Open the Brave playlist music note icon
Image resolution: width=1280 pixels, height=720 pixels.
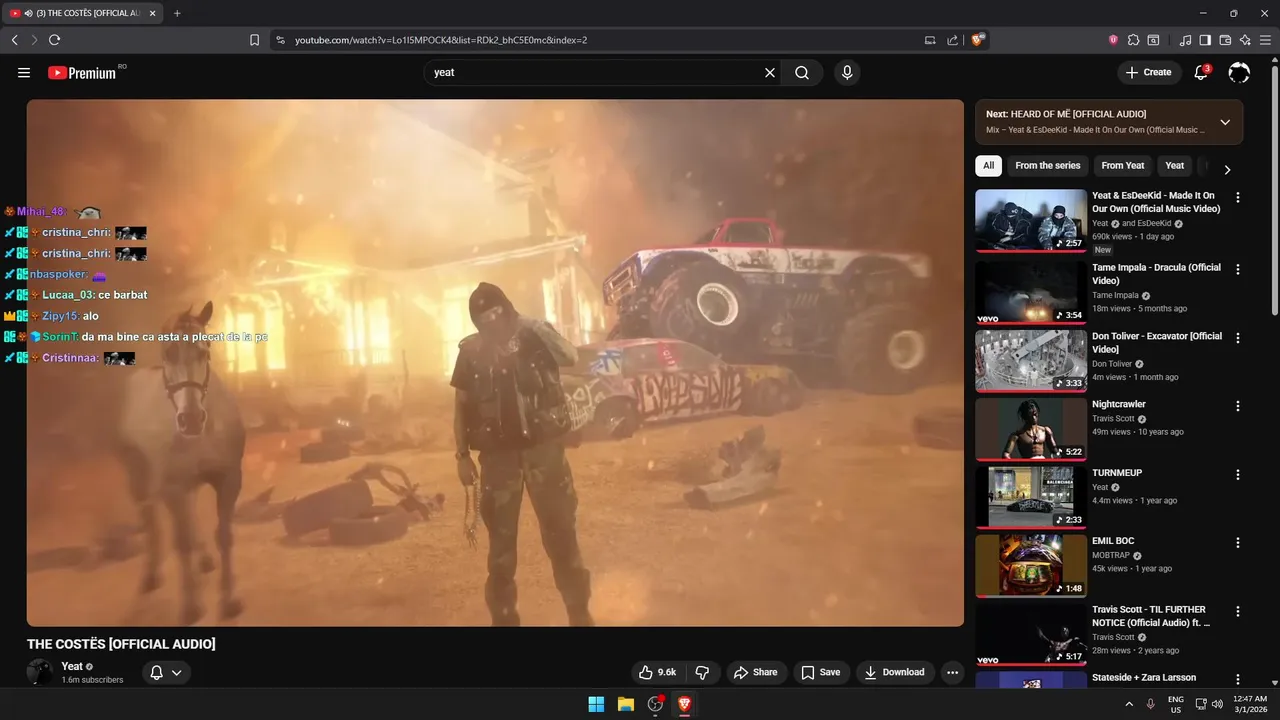pos(1185,40)
